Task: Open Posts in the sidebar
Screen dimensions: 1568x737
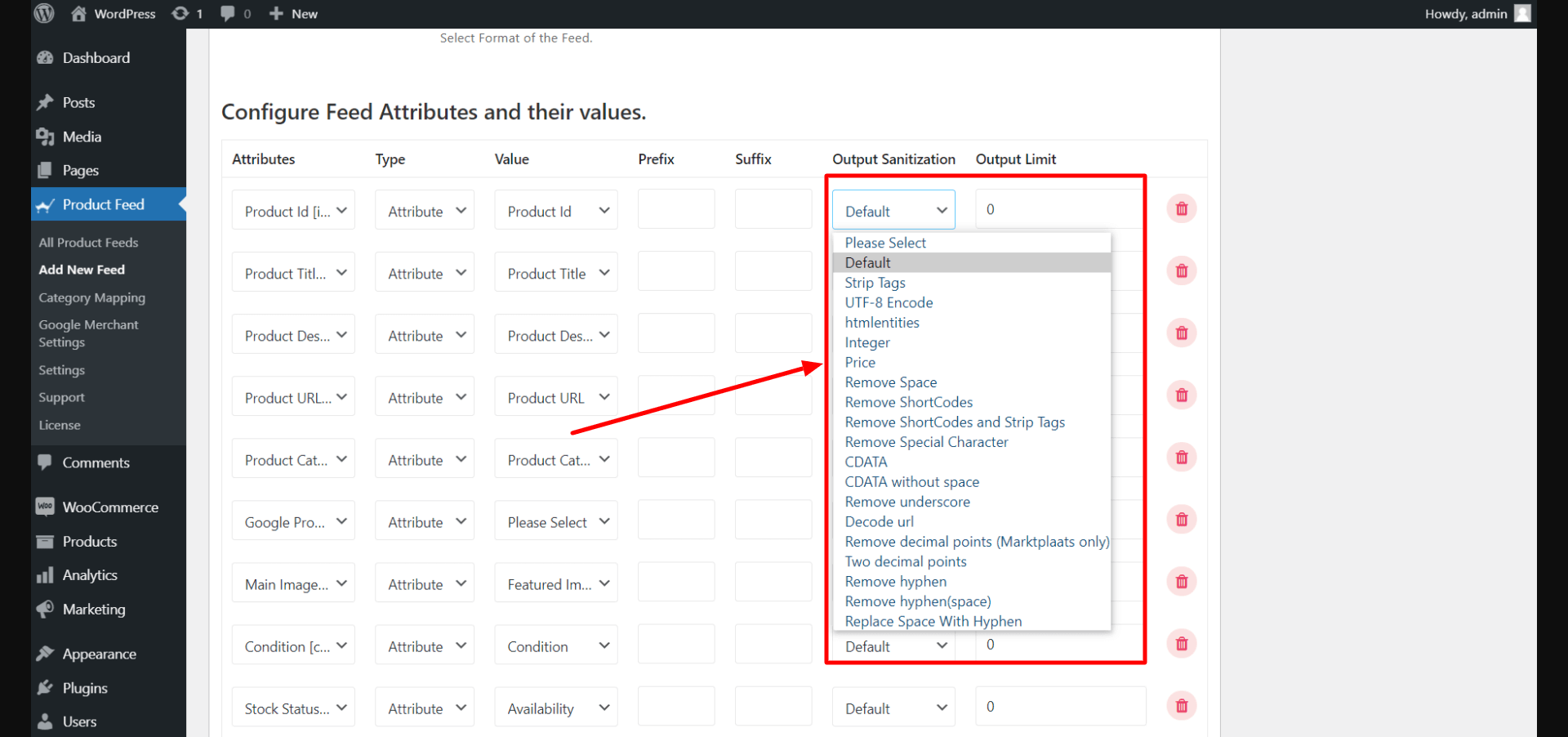Action: (x=109, y=103)
